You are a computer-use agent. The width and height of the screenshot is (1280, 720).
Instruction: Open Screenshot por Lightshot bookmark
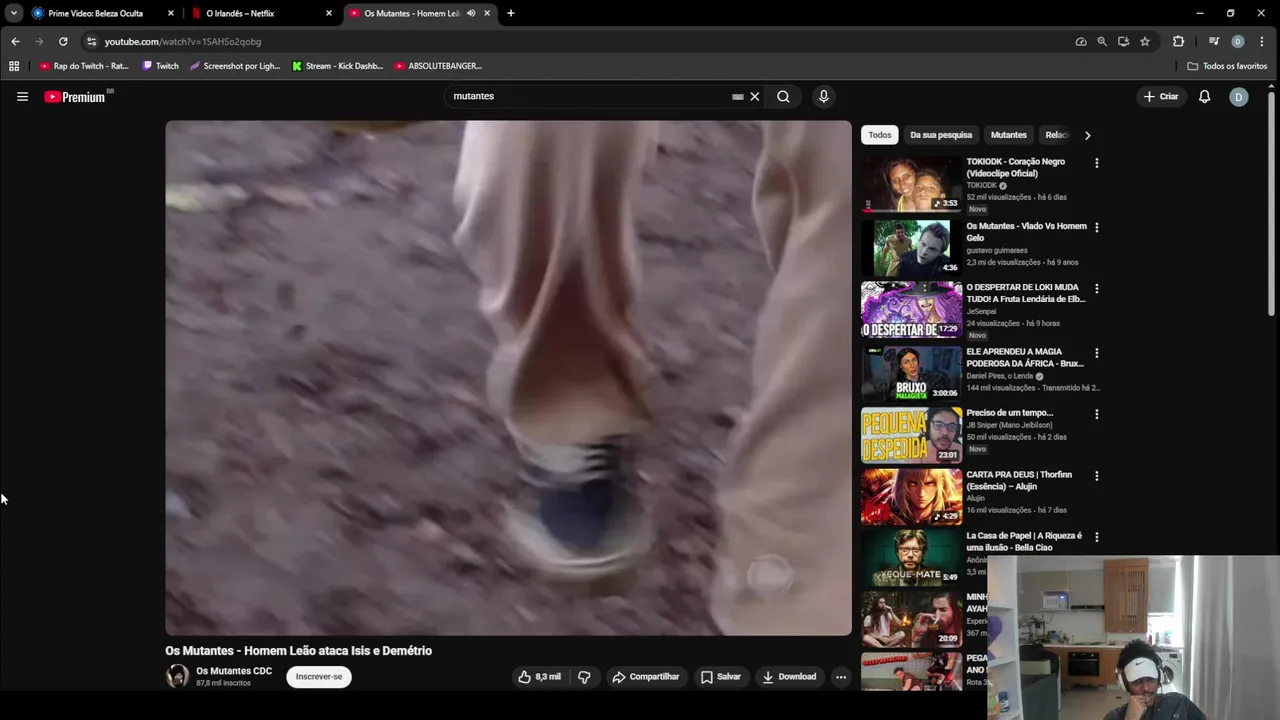tap(235, 66)
